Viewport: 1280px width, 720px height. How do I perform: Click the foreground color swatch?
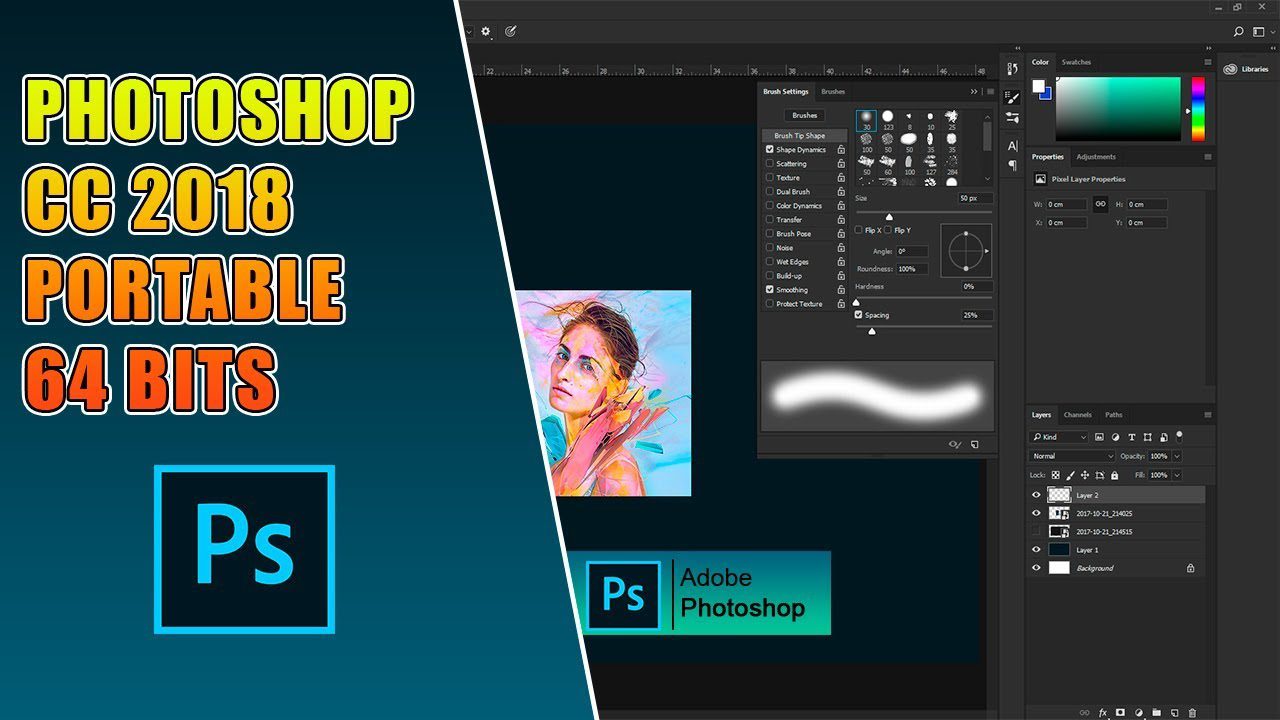[x=1039, y=85]
